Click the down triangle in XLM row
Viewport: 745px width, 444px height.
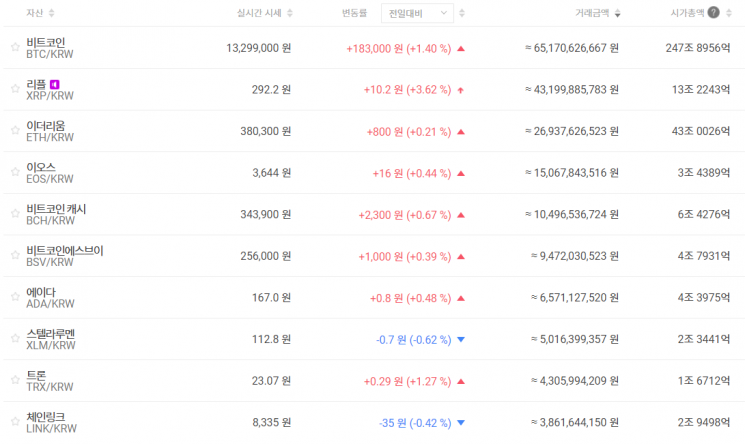tap(460, 339)
